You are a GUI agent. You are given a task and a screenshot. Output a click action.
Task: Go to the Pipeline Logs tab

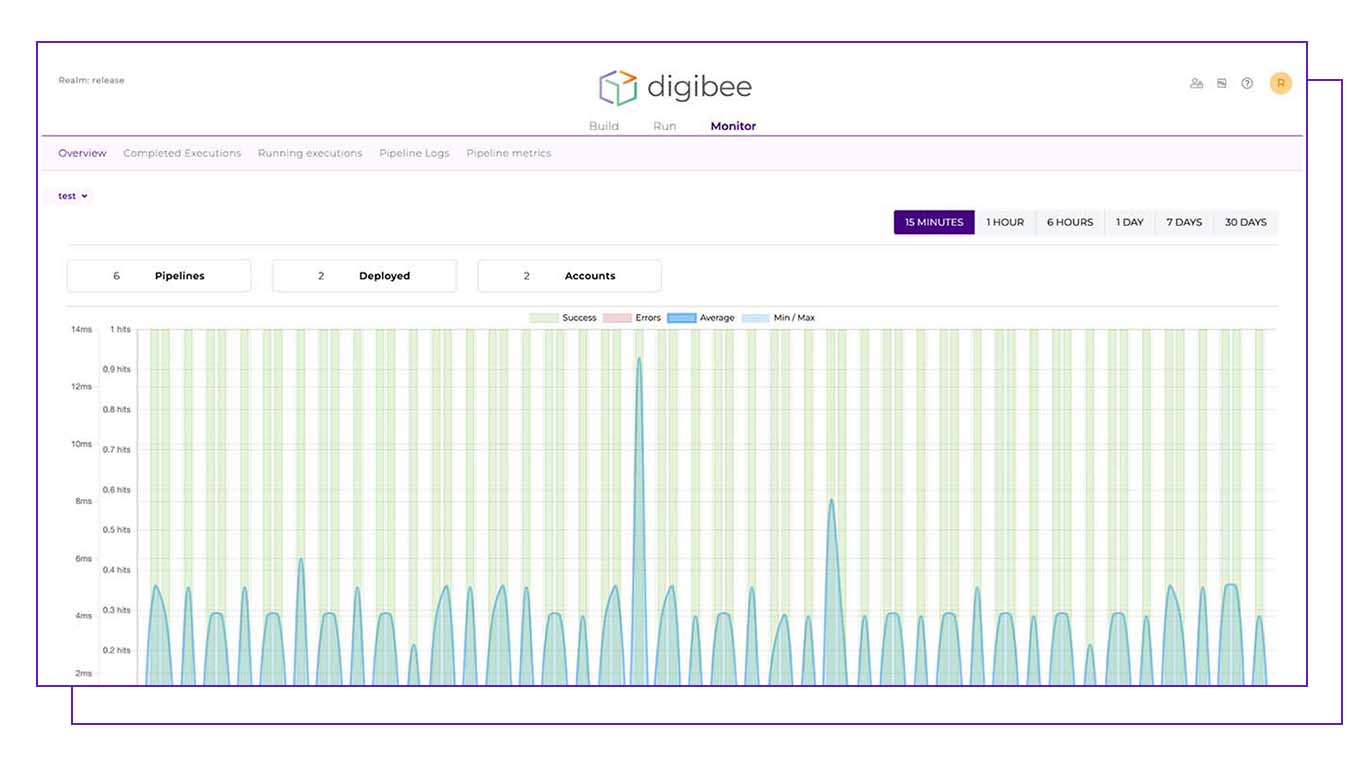414,153
